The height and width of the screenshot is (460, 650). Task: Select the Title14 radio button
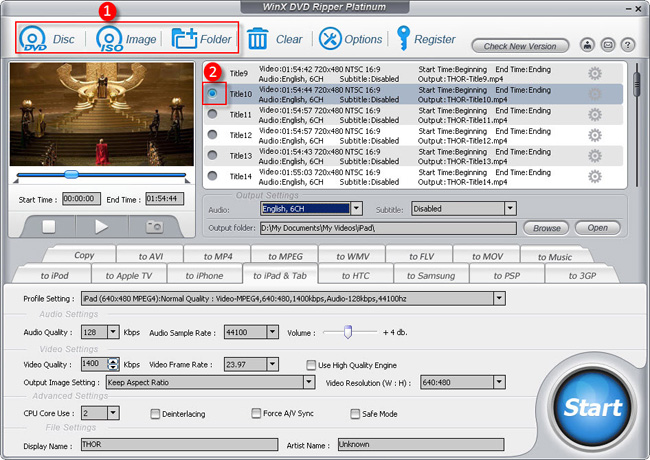coord(212,176)
